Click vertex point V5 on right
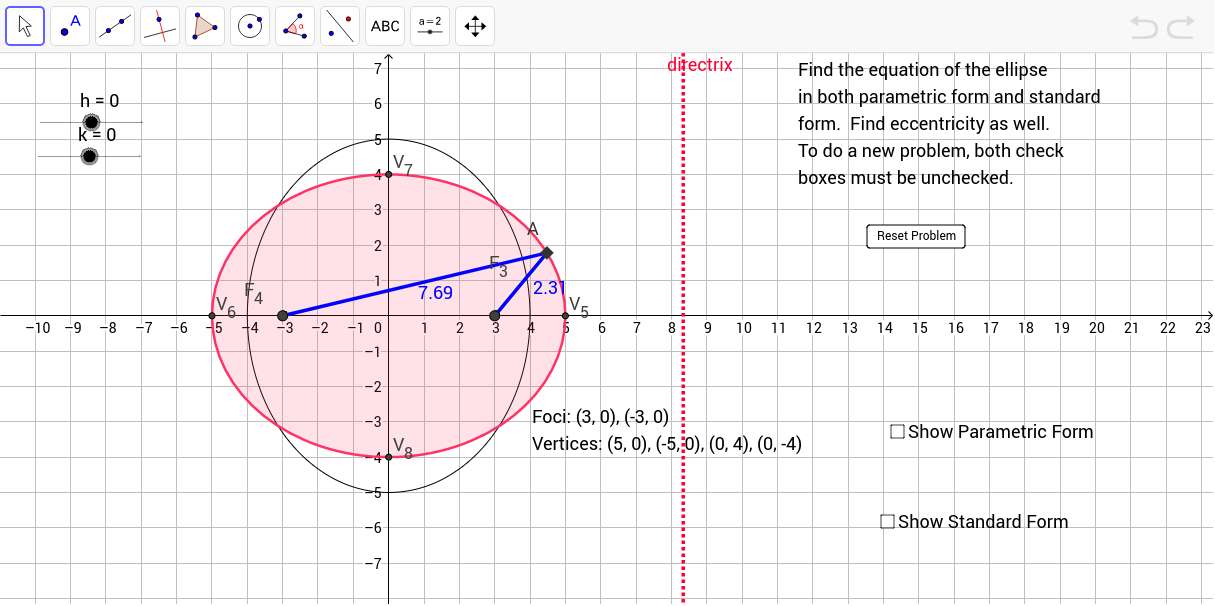Screen dimensions: 1215x606 565,316
